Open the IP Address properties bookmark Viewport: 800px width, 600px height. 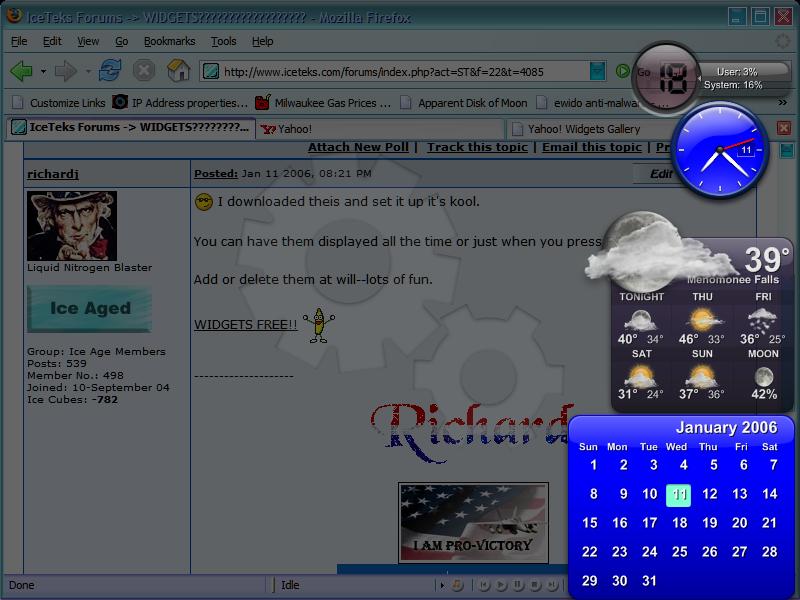click(x=180, y=103)
